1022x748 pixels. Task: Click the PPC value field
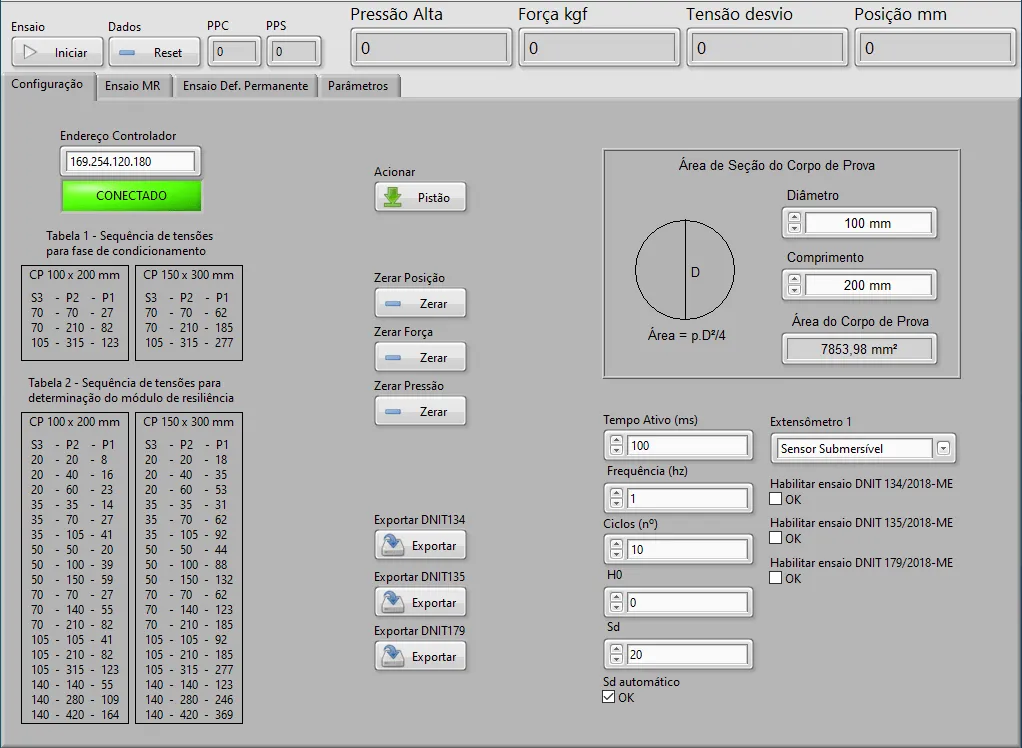tap(235, 51)
